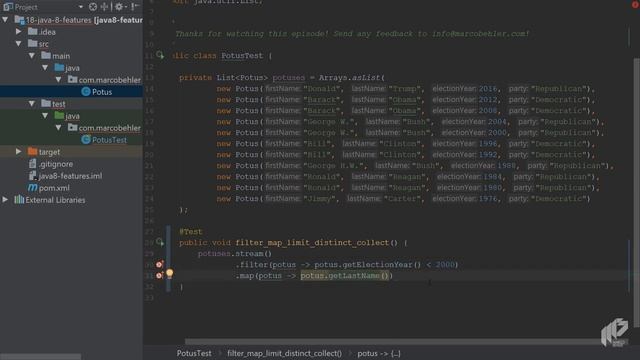Image resolution: width=640 pixels, height=360 pixels.
Task: Collapse the test folder
Action: tap(32, 104)
